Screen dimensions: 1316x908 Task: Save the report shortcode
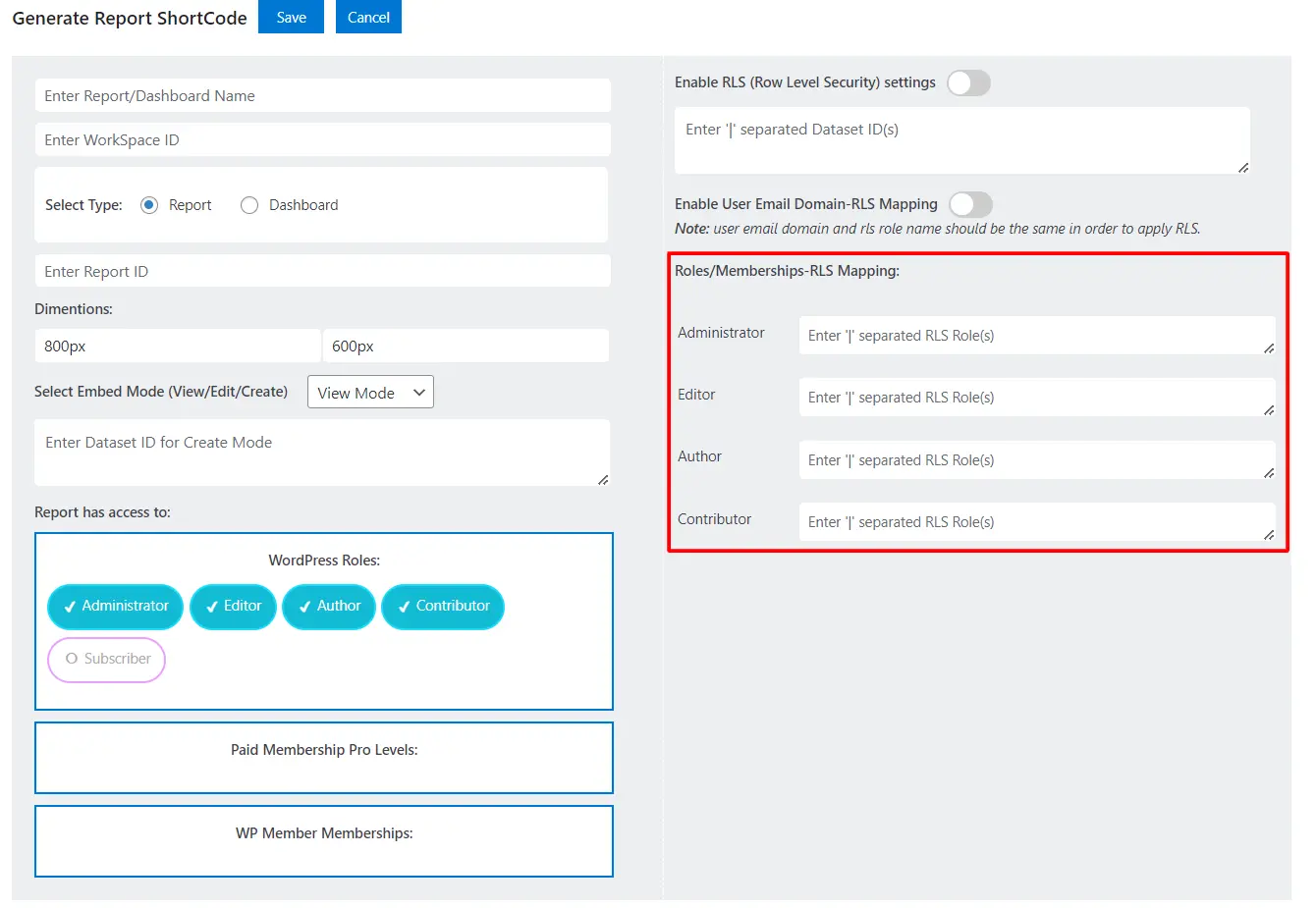pyautogui.click(x=291, y=17)
